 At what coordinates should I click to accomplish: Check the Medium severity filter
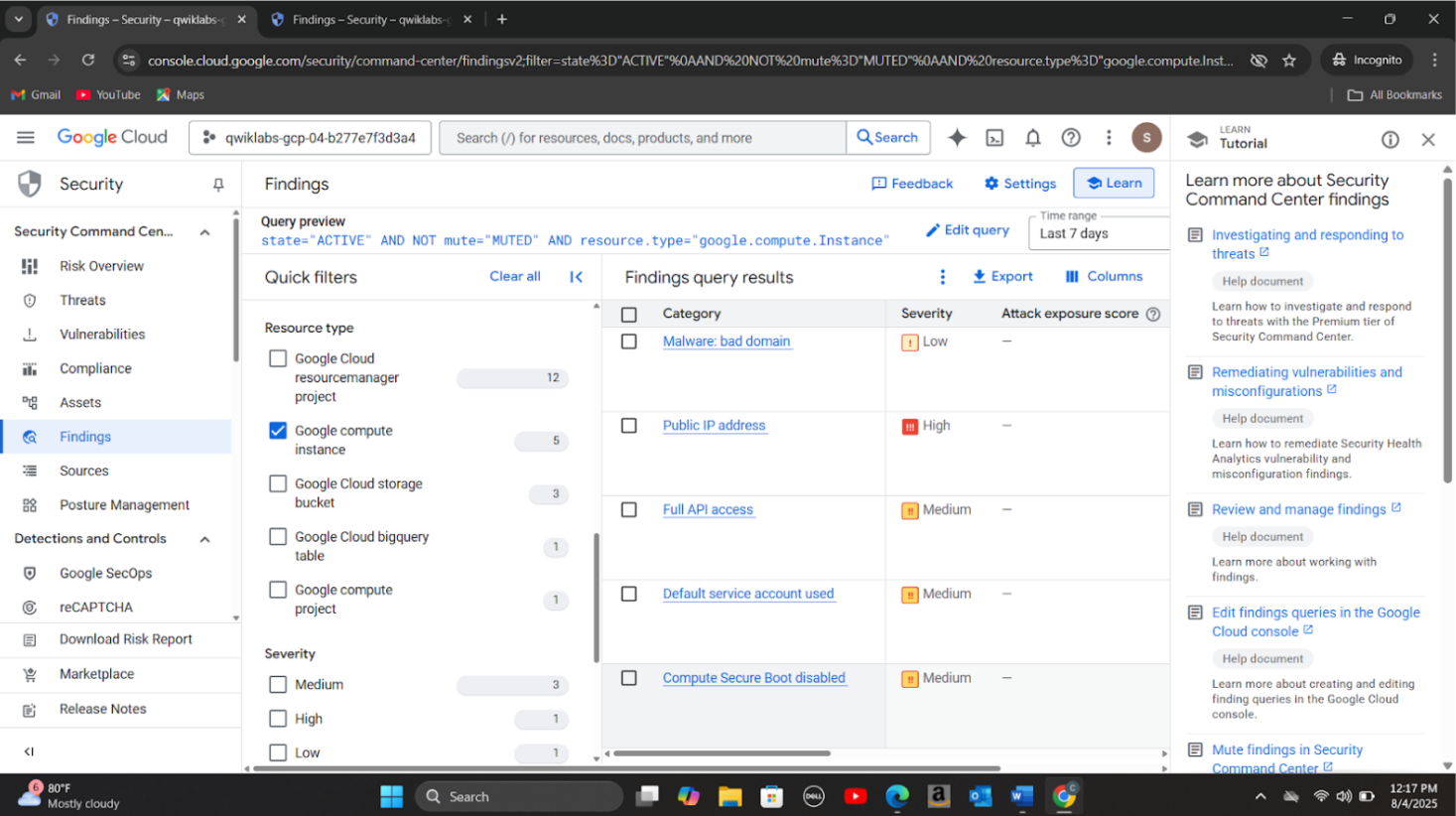tap(278, 685)
